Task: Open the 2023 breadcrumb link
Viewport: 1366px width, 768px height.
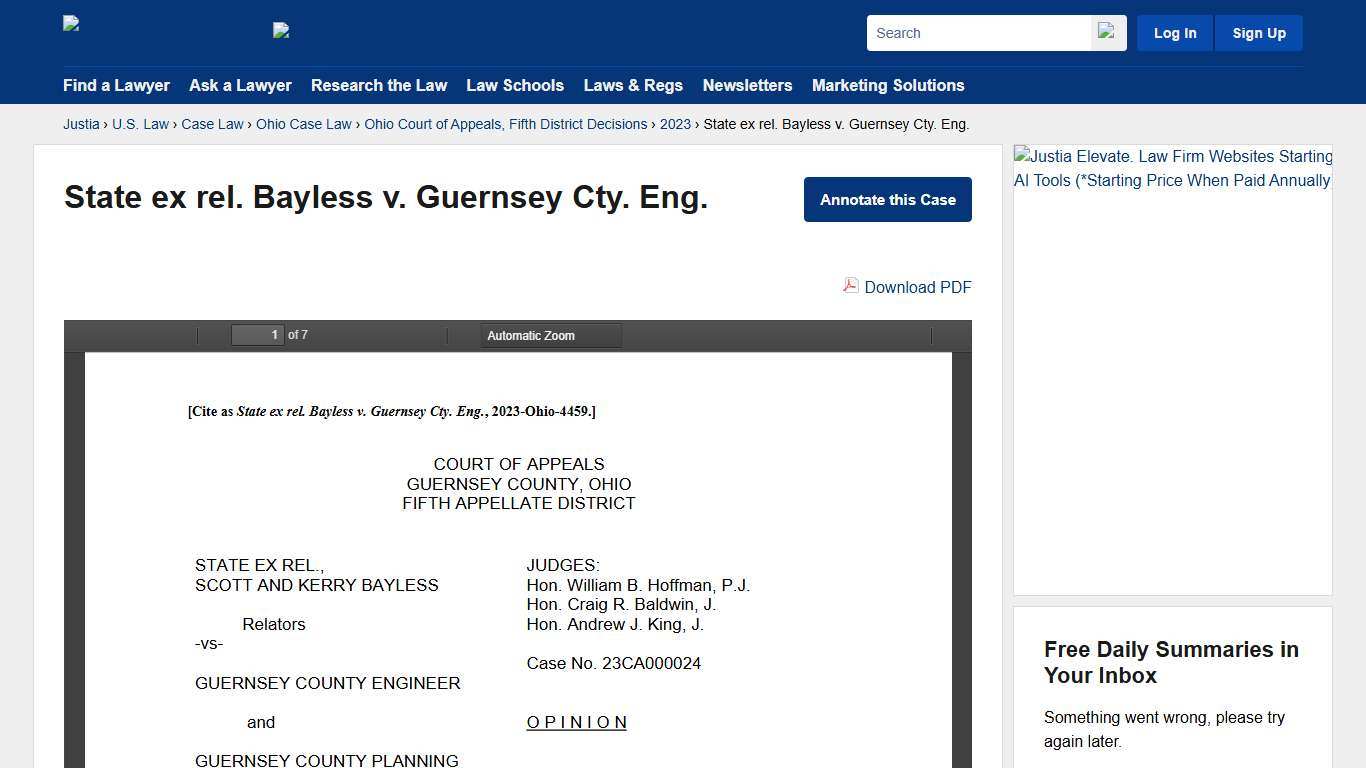Action: click(x=675, y=124)
